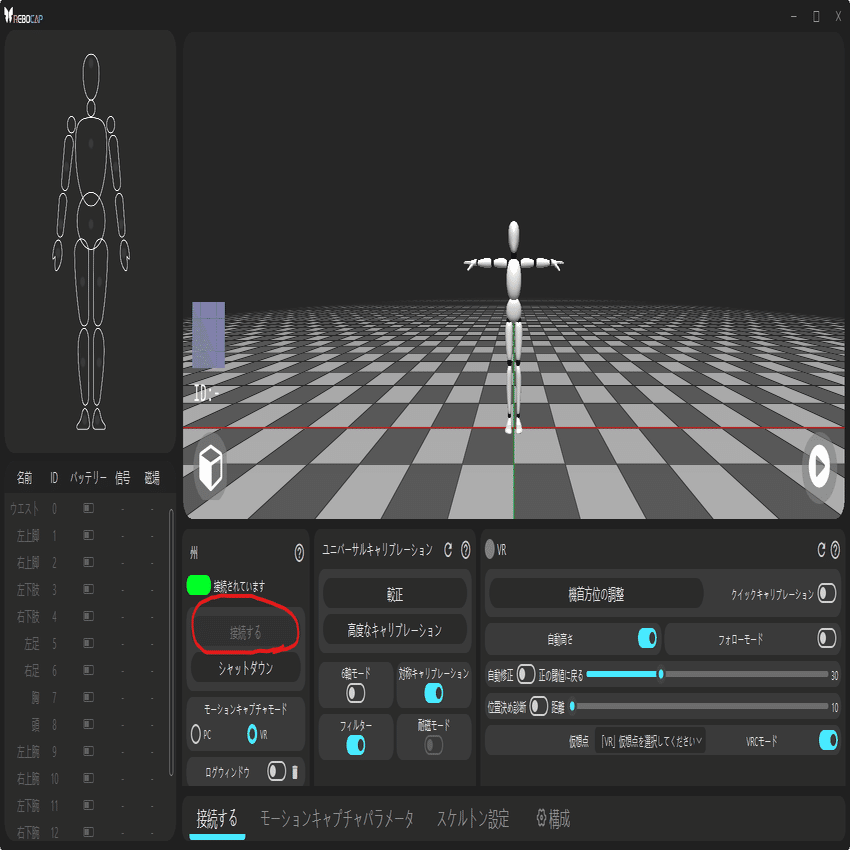Screen dimensions: 850x850
Task: Select the VR motion capture mode
Action: (252, 734)
